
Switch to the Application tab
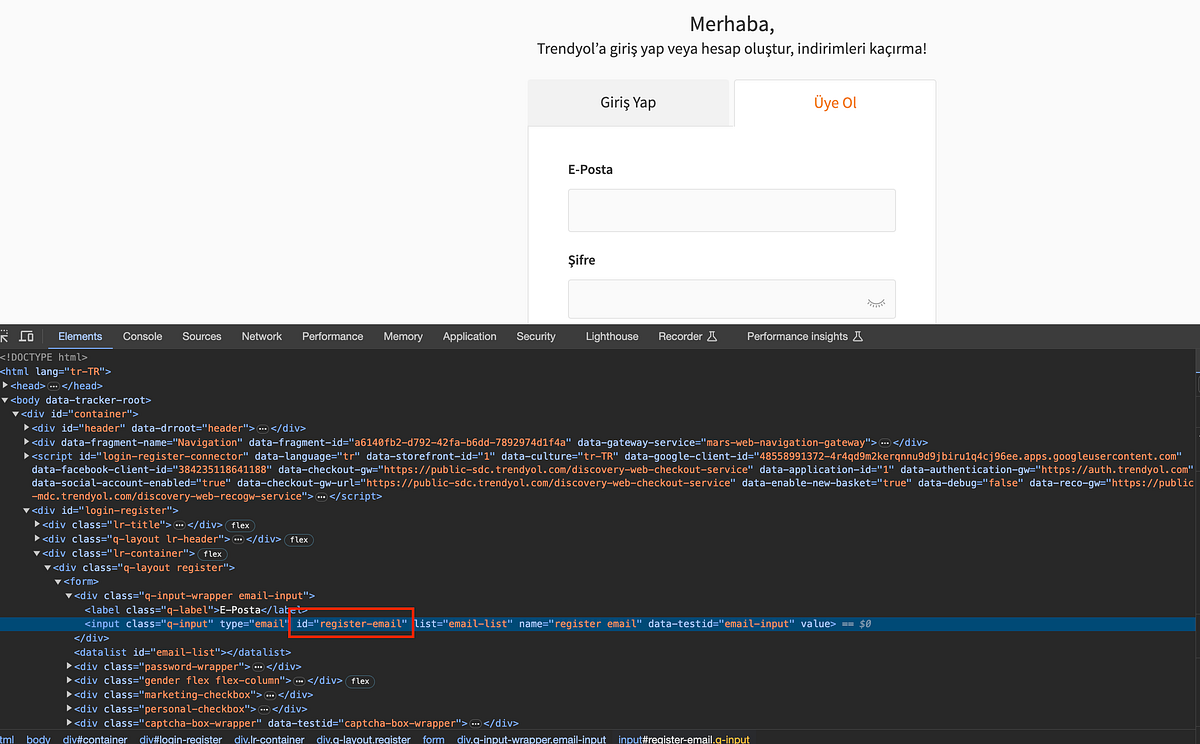(x=469, y=336)
